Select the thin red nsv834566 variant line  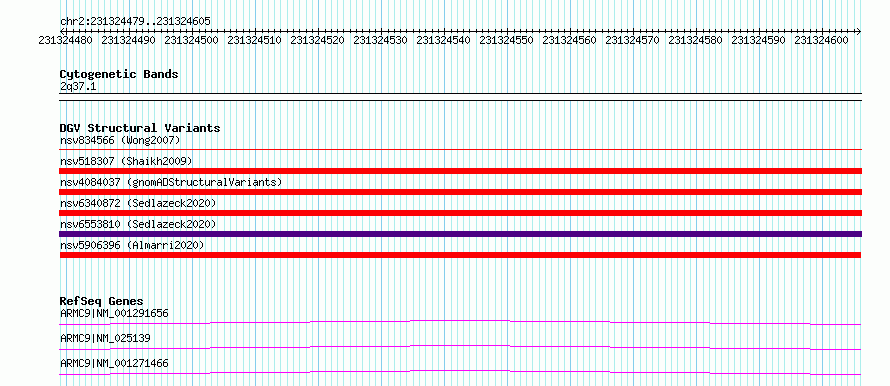[x=460, y=149]
